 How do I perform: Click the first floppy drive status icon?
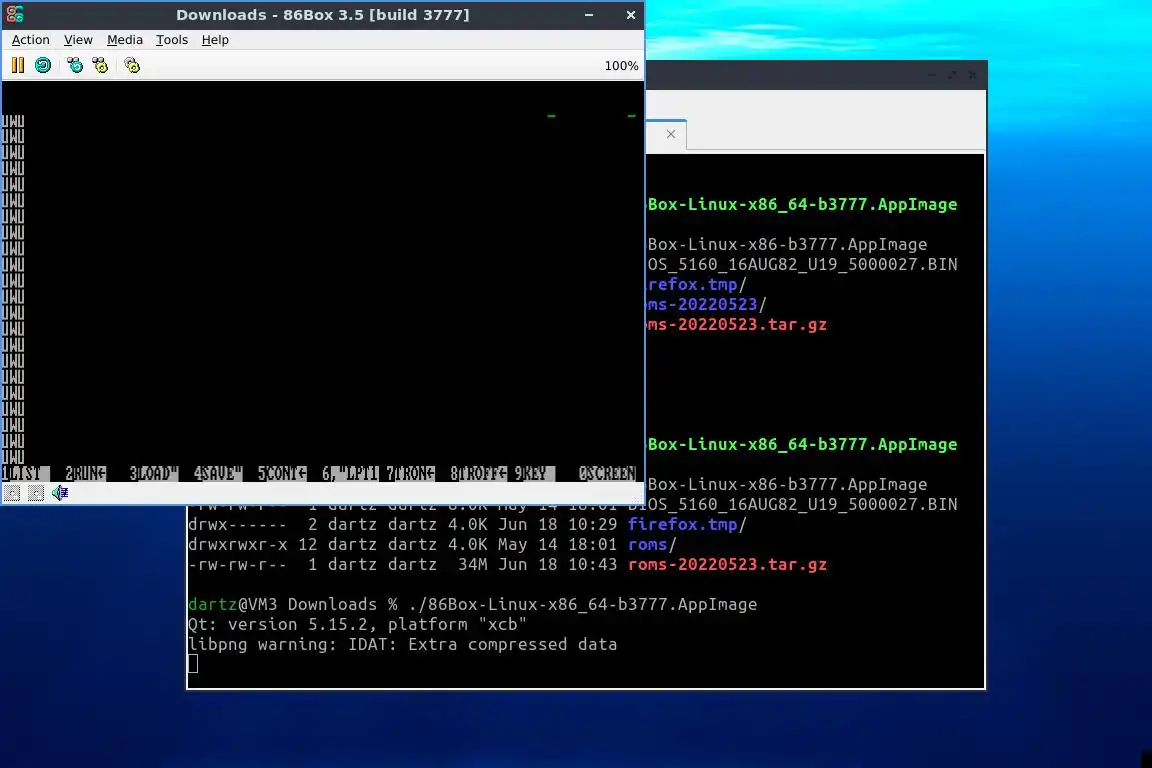coord(12,493)
